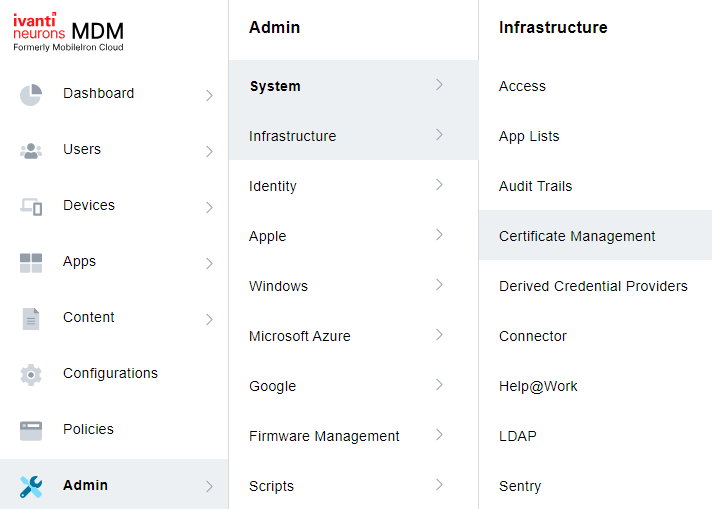Image resolution: width=712 pixels, height=509 pixels.
Task: Expand the Firmware Management chevron
Action: (x=439, y=435)
